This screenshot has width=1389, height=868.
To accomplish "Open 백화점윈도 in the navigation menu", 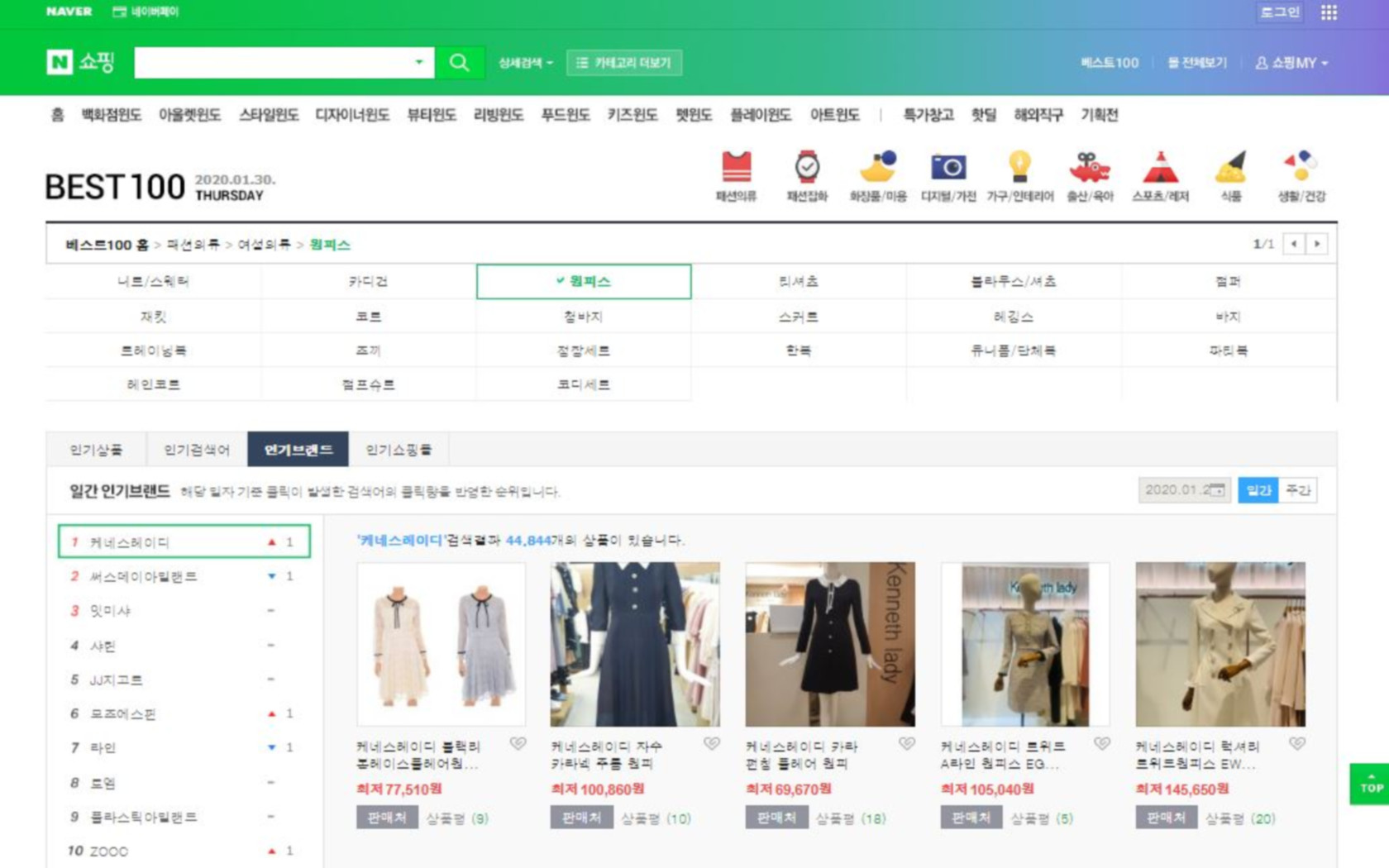I will click(x=112, y=115).
